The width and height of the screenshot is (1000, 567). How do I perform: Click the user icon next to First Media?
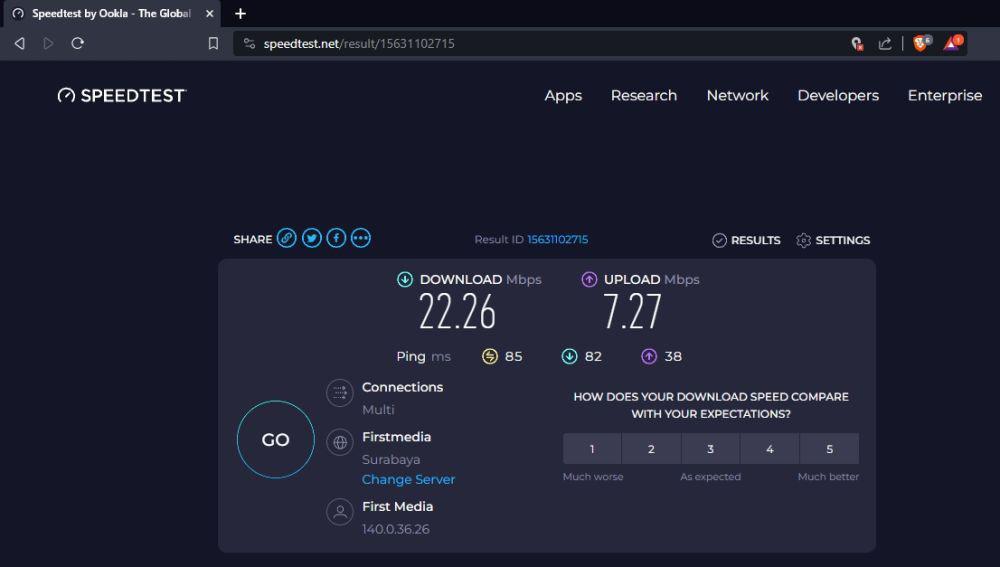[x=340, y=512]
